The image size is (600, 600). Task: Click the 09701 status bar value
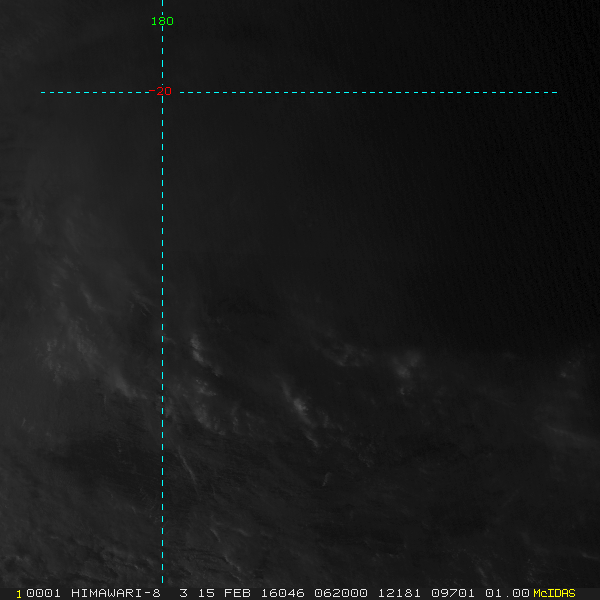[453, 593]
